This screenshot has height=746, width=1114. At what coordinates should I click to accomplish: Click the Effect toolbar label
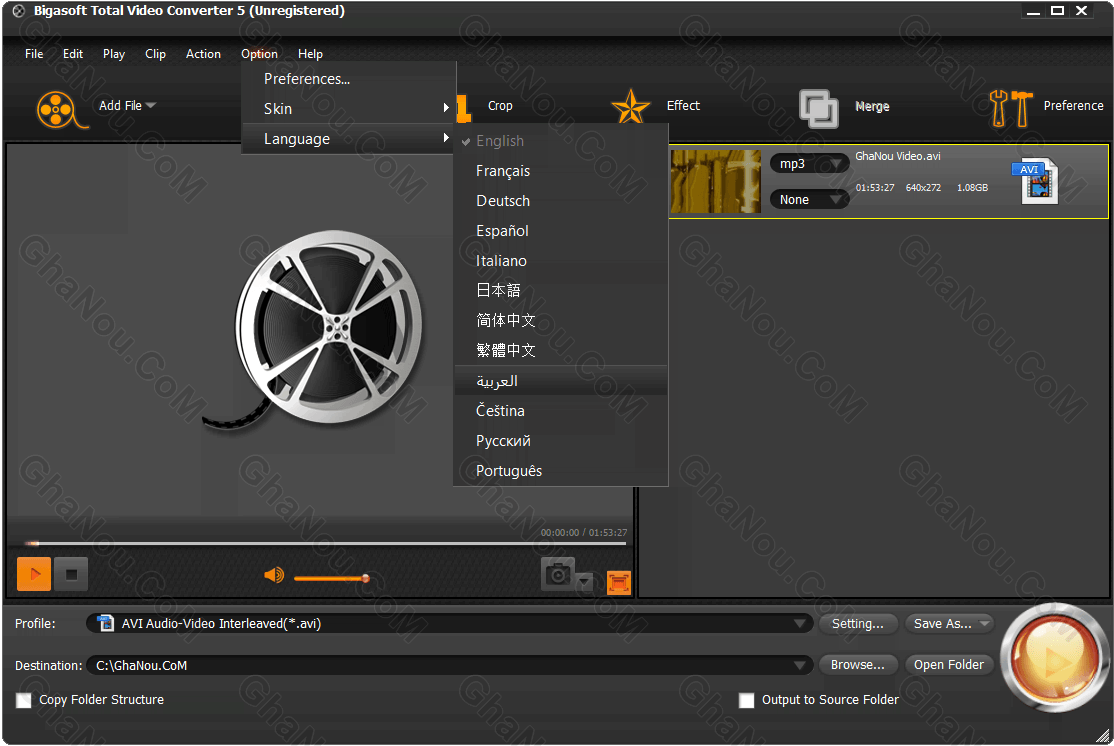683,105
